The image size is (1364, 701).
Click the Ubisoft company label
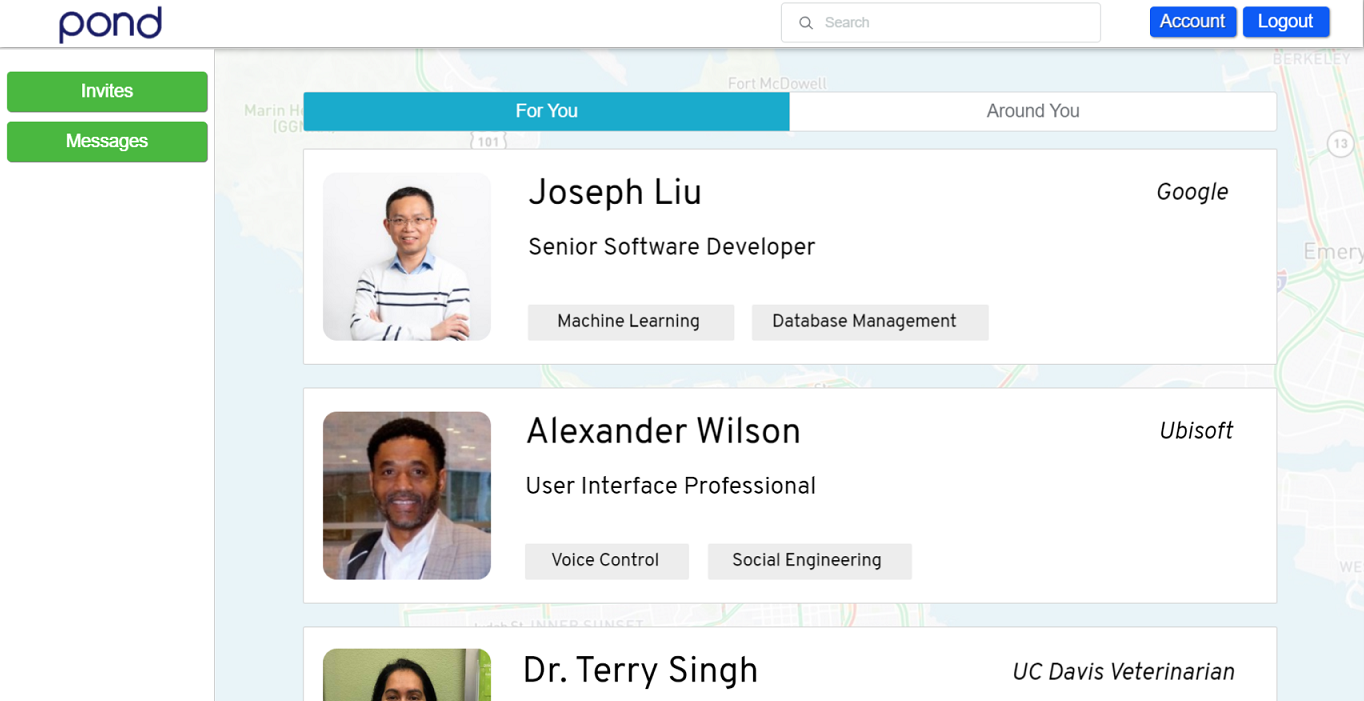pyautogui.click(x=1196, y=431)
